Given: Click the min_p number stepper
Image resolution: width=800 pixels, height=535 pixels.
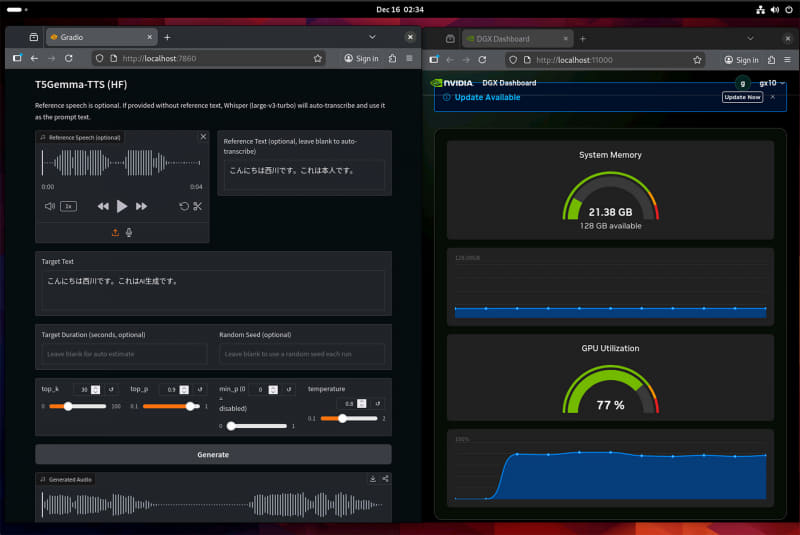Looking at the screenshot, I should [x=273, y=390].
